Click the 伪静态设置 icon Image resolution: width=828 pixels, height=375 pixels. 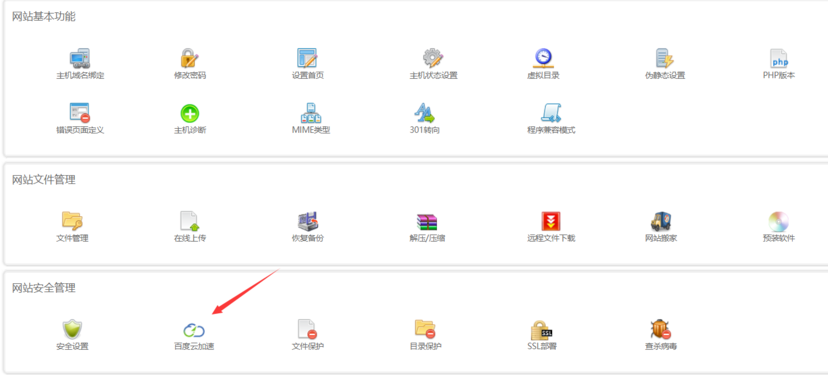pos(664,58)
